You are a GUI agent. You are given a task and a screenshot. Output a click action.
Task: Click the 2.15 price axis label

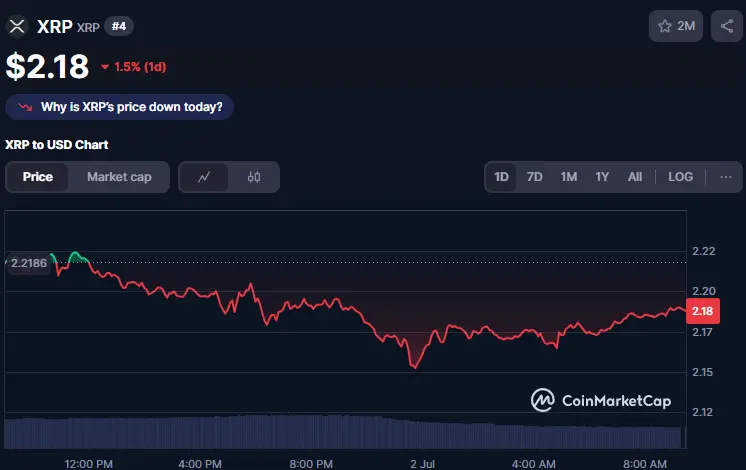(x=703, y=372)
